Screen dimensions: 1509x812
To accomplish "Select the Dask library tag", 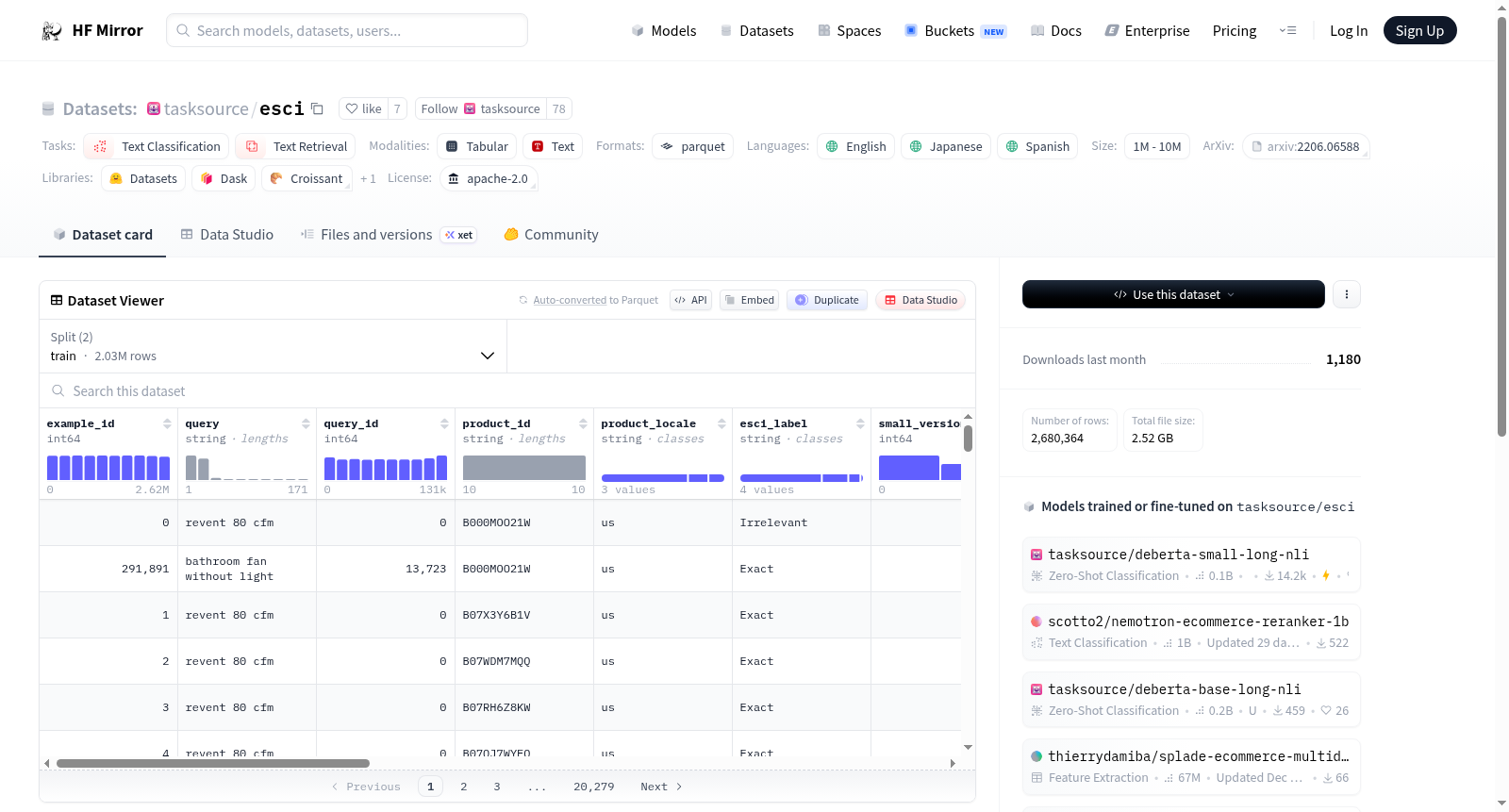I will point(224,178).
